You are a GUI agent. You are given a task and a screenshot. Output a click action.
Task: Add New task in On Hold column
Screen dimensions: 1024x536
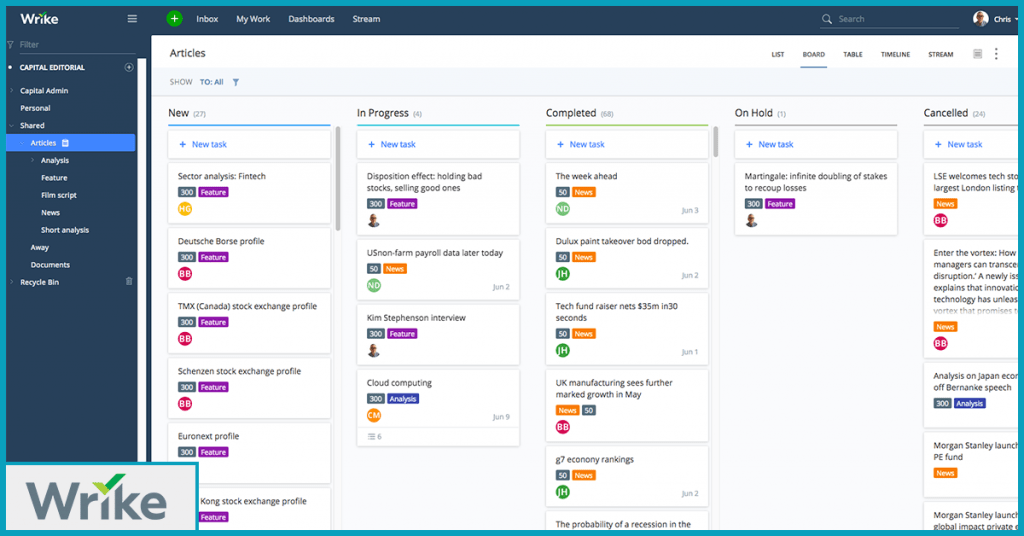pyautogui.click(x=816, y=144)
